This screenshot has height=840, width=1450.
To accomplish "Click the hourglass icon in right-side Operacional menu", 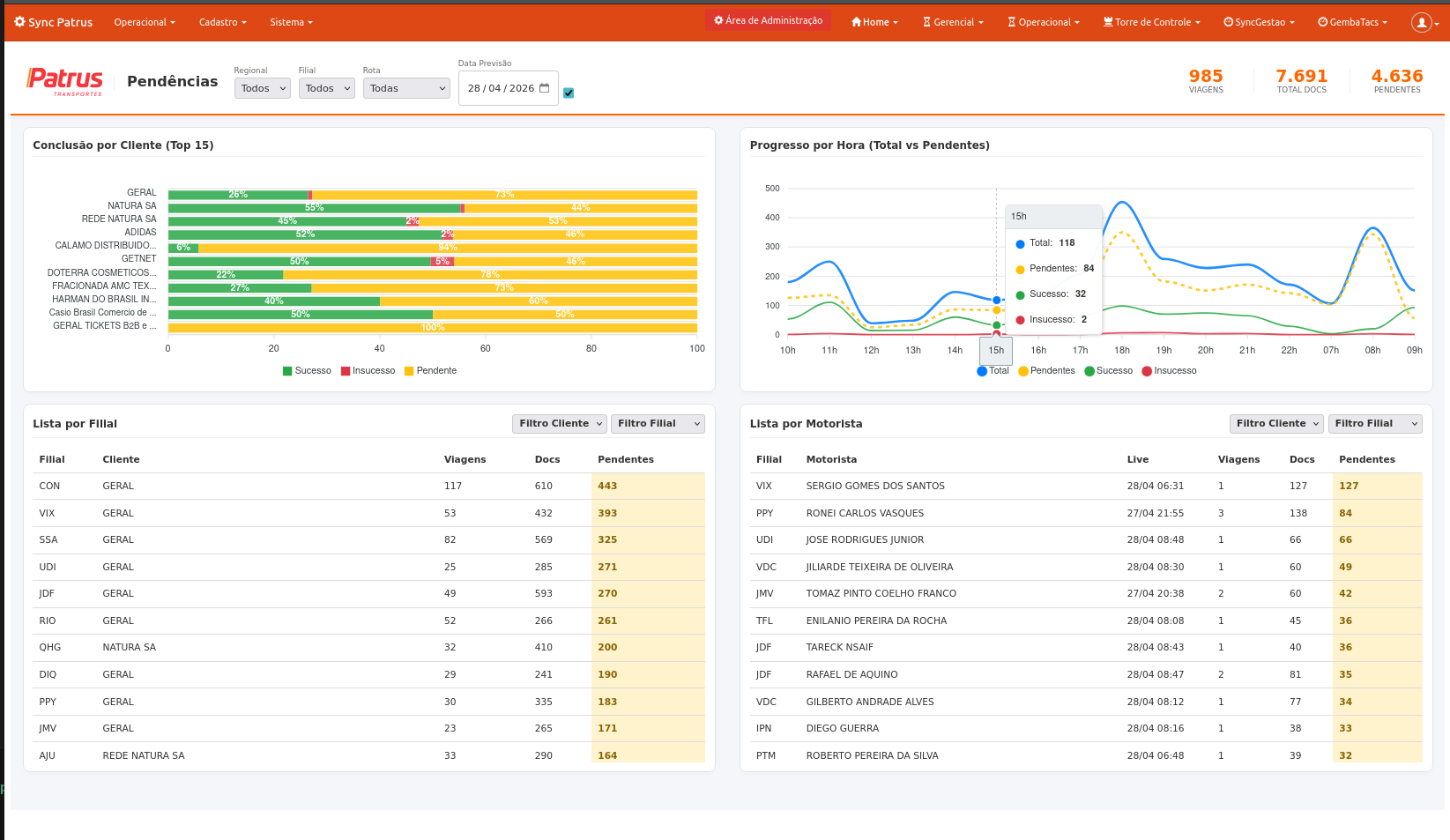I will 1012,22.
